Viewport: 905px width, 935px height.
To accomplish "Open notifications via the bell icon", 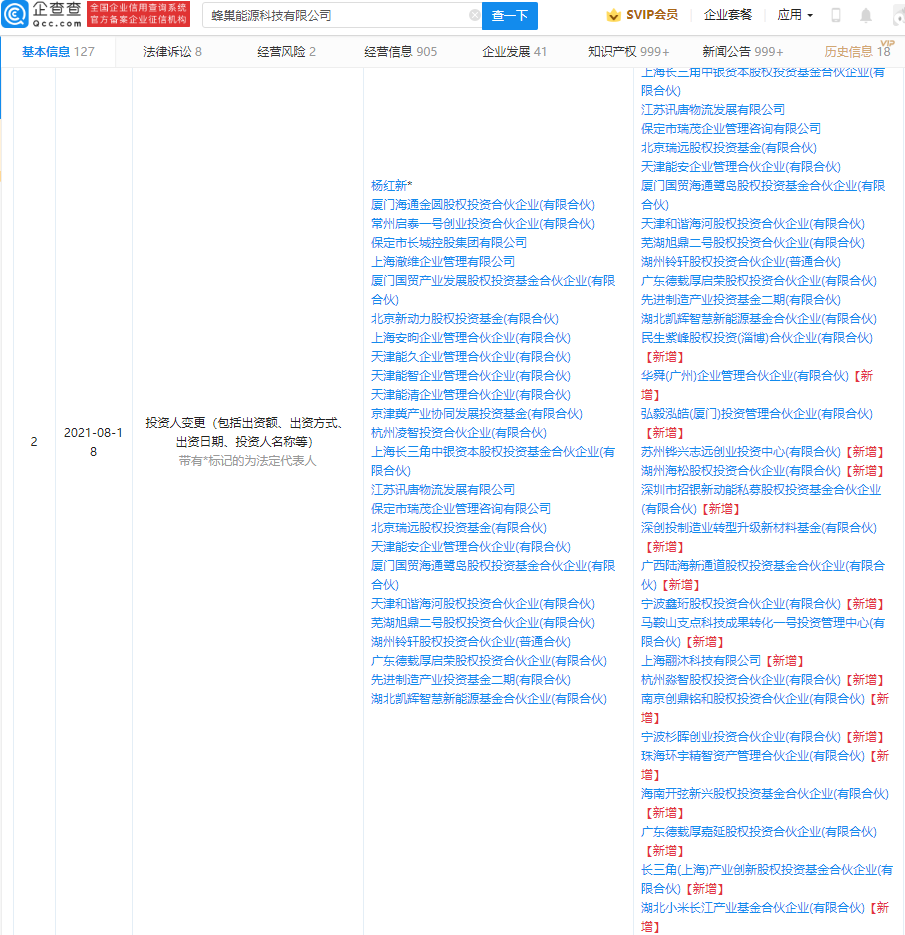I will pyautogui.click(x=865, y=16).
